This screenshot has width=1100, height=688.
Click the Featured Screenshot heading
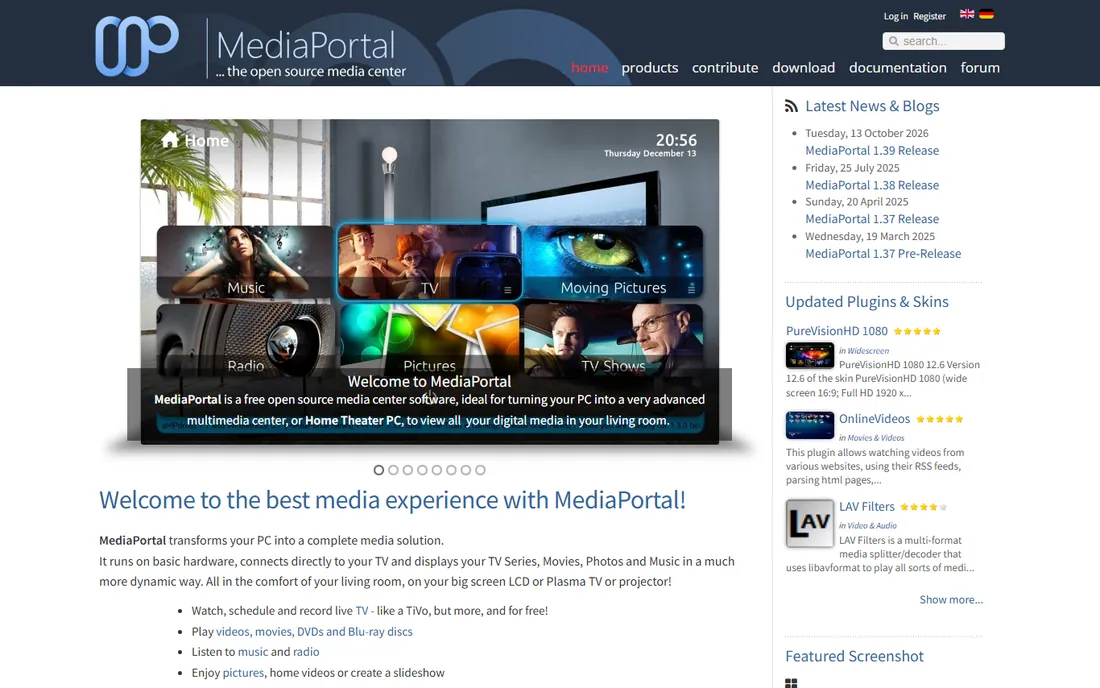click(x=854, y=656)
